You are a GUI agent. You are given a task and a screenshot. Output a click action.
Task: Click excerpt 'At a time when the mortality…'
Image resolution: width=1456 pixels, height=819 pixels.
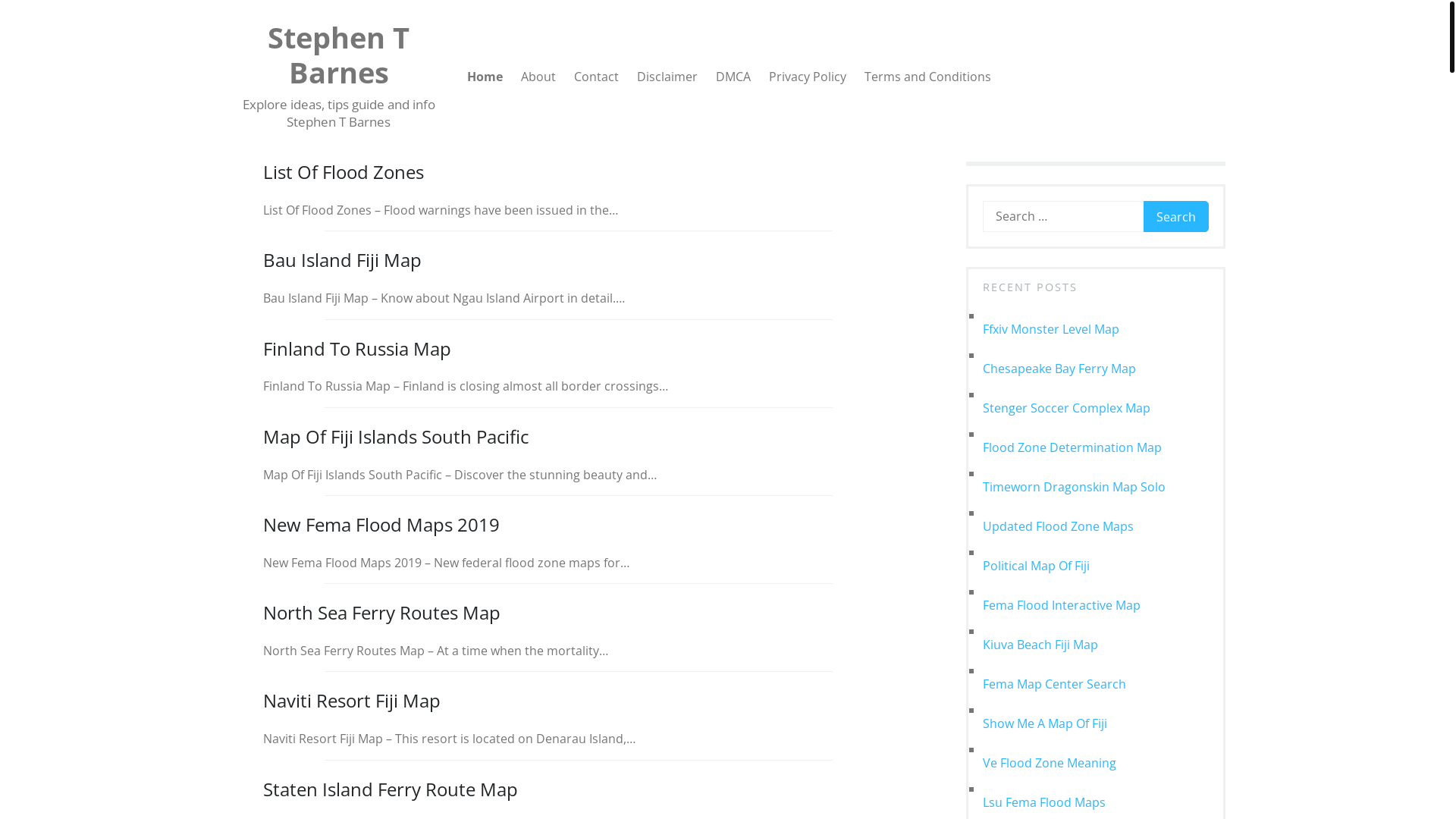tap(522, 651)
